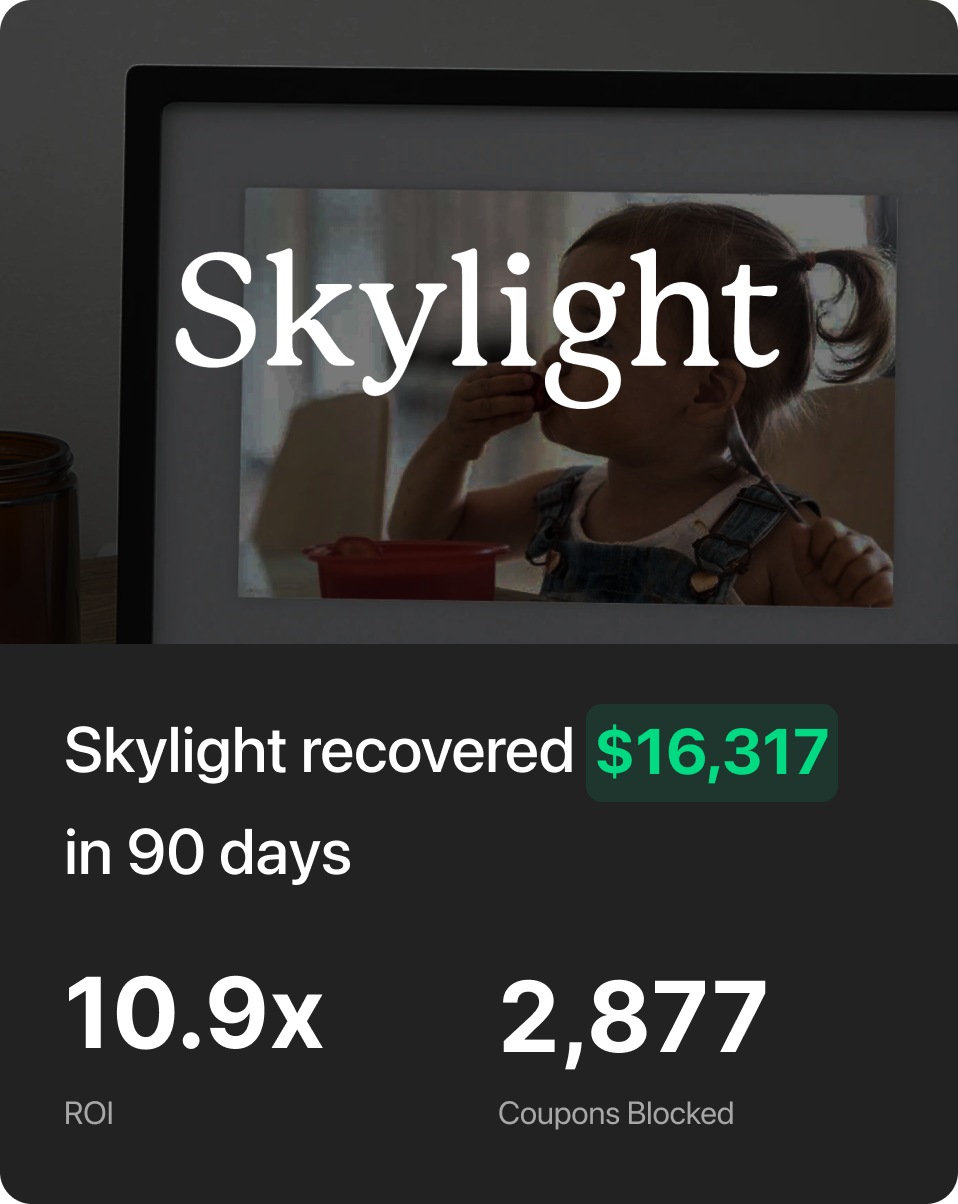Select the ROI label

(89, 1114)
